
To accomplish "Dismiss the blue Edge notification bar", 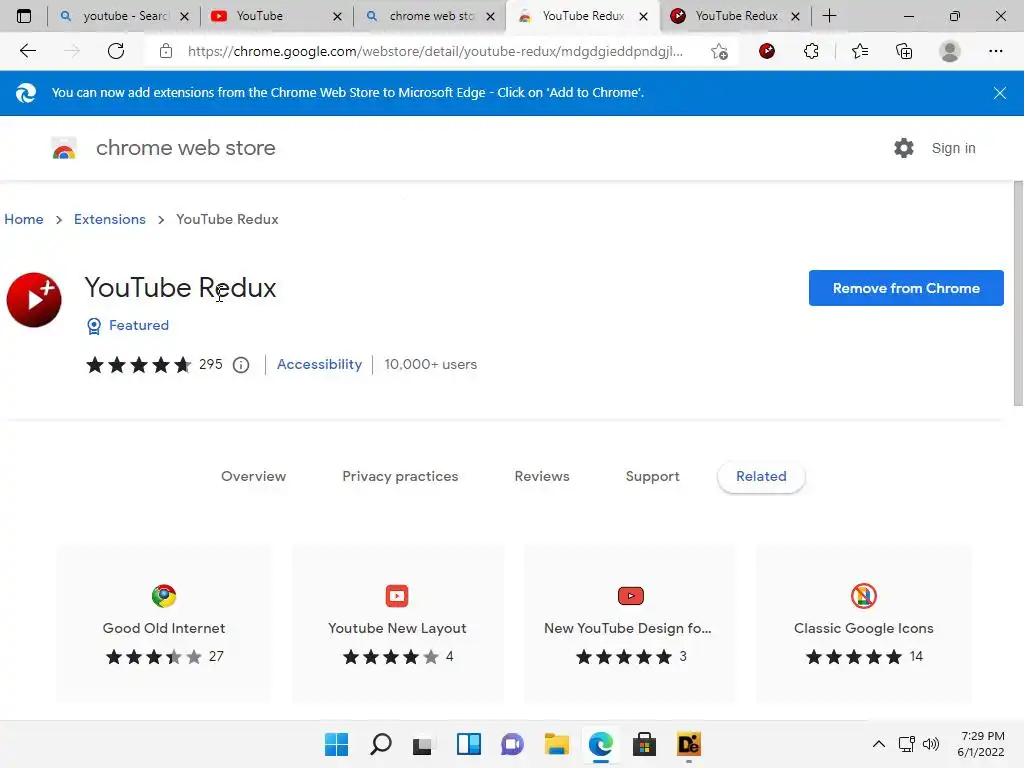I will (999, 93).
